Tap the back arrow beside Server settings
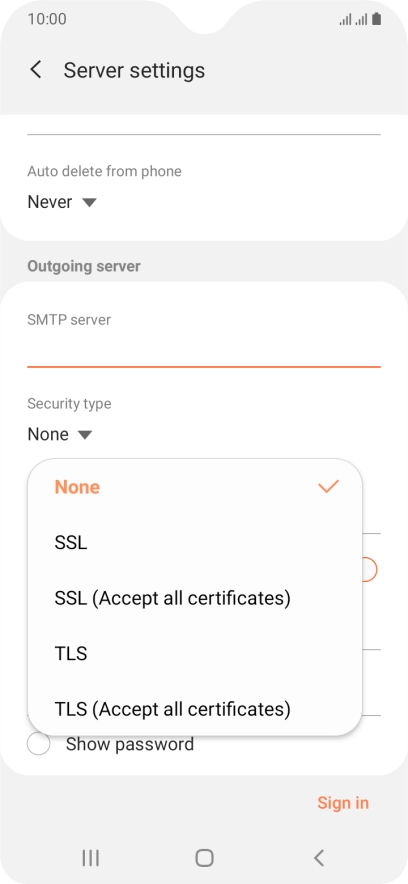The width and height of the screenshot is (408, 884). [36, 70]
